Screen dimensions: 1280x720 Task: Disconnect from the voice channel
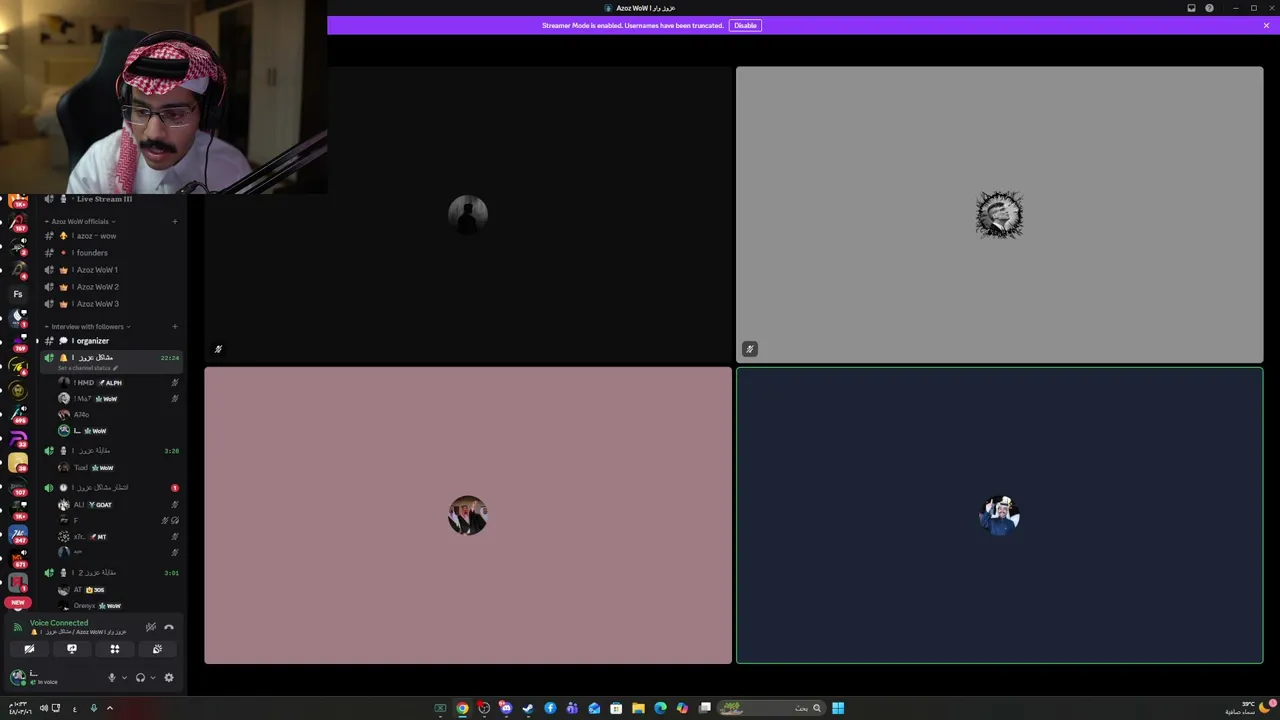tap(169, 627)
